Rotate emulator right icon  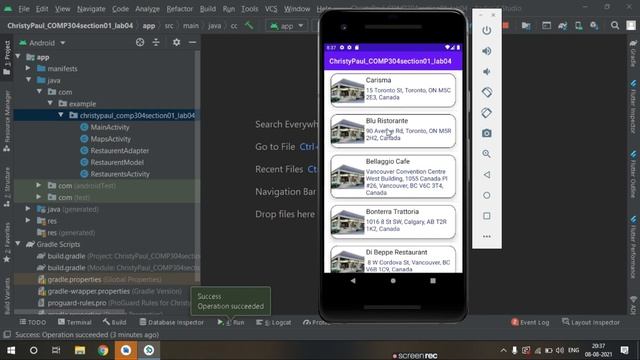point(487,113)
